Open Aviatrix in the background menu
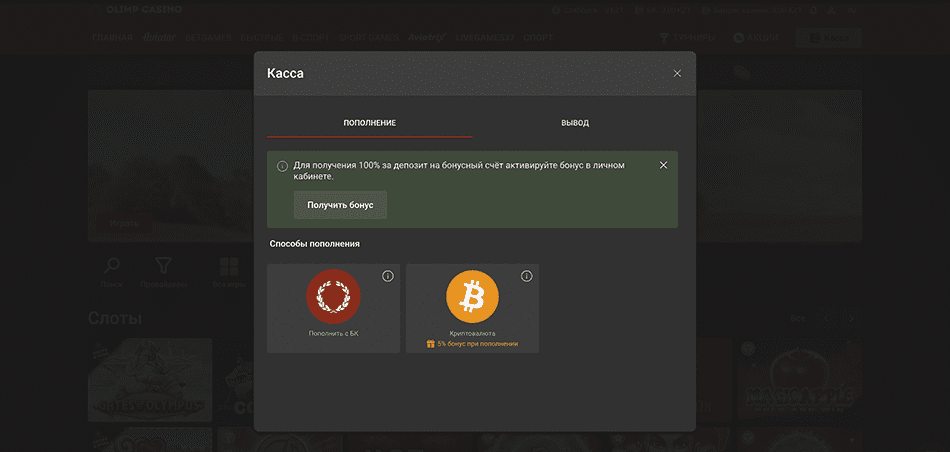 pos(427,38)
